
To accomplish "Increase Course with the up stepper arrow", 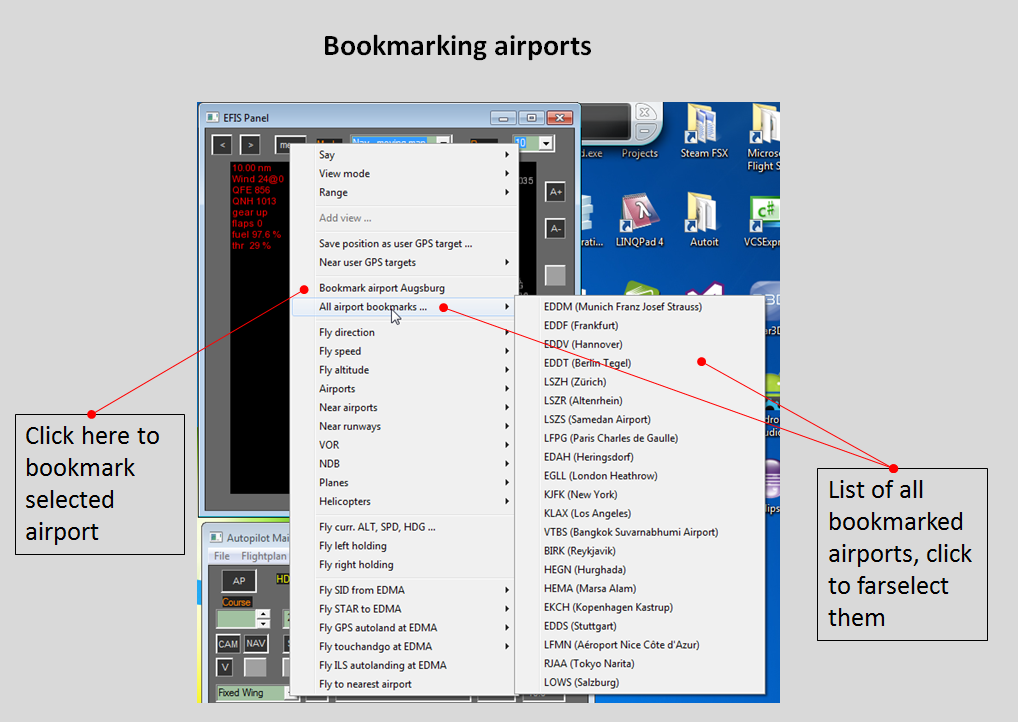I will pos(263,614).
